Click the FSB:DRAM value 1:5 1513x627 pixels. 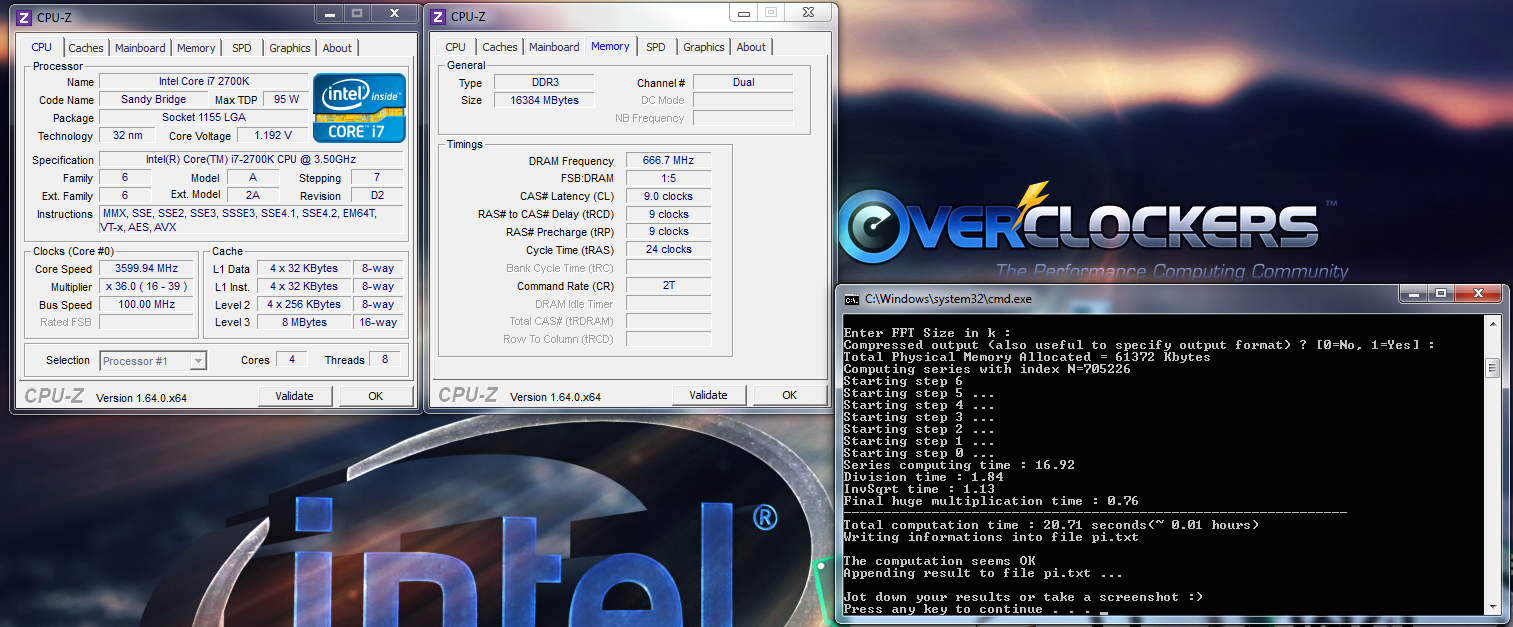(668, 178)
